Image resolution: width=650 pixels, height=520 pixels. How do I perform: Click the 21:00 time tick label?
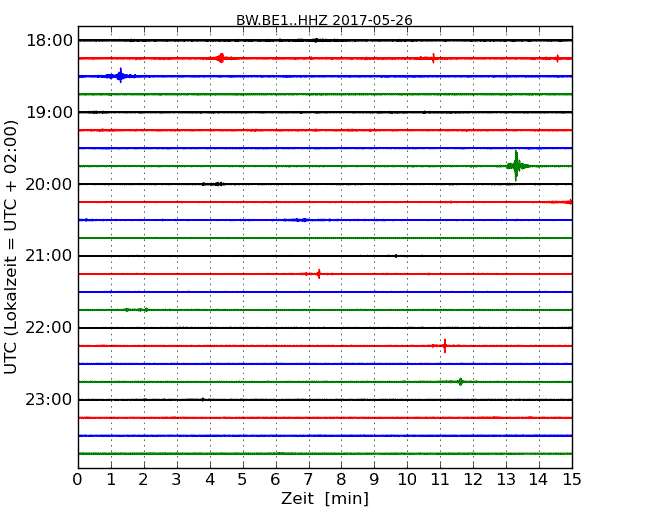[49, 256]
